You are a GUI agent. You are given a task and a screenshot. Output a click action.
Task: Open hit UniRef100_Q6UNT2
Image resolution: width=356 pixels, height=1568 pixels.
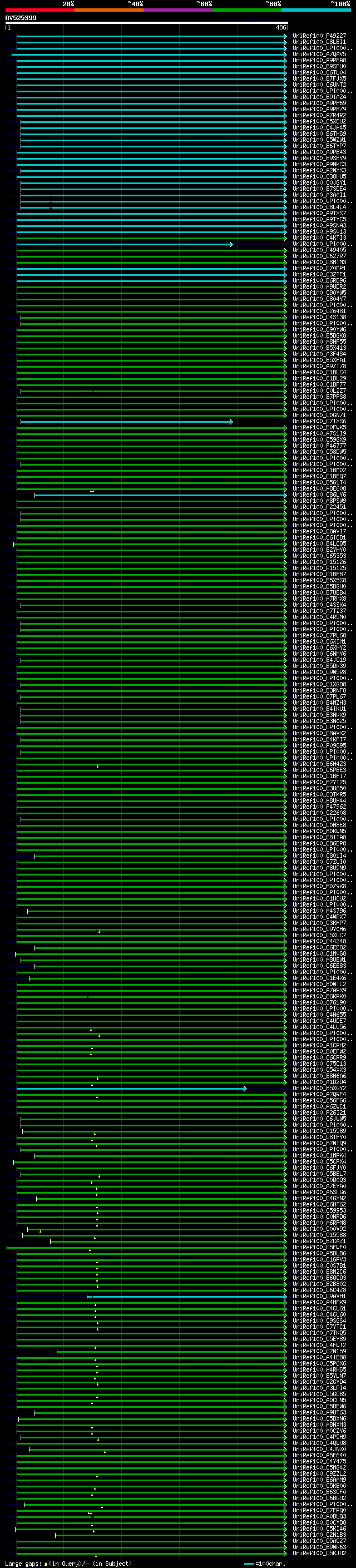[319, 85]
